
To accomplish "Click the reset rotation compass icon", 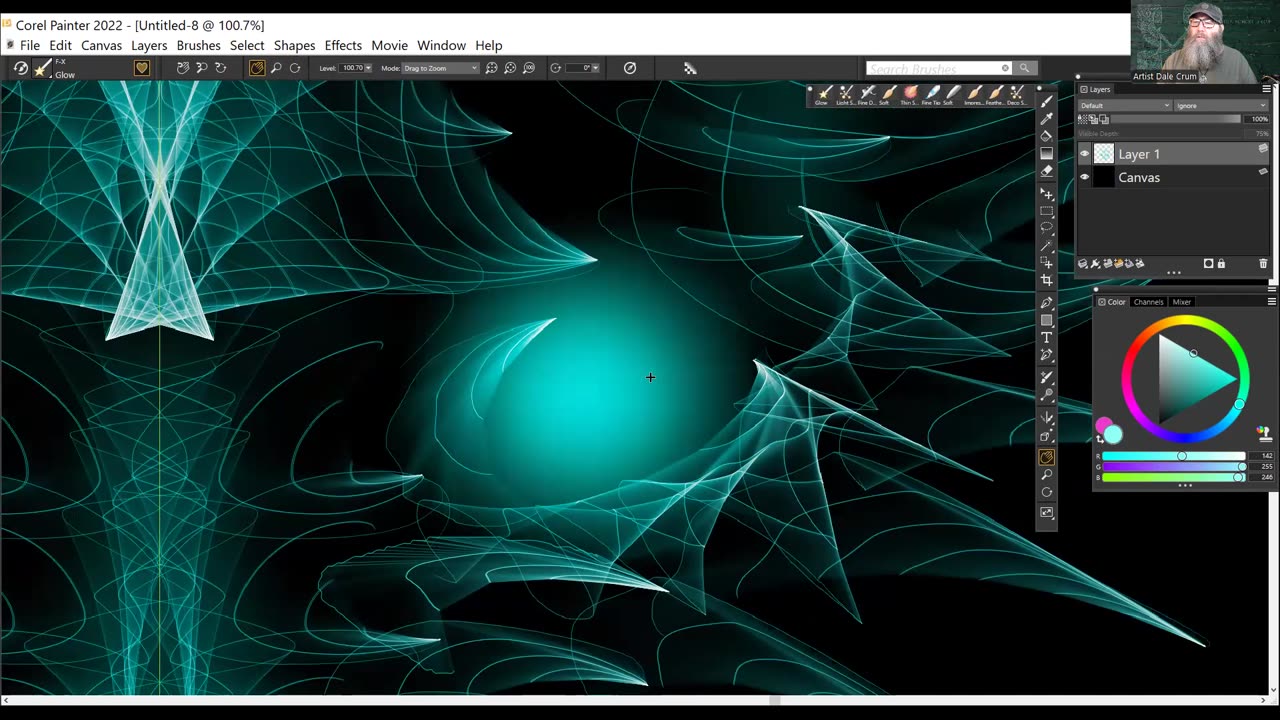I will [x=630, y=68].
